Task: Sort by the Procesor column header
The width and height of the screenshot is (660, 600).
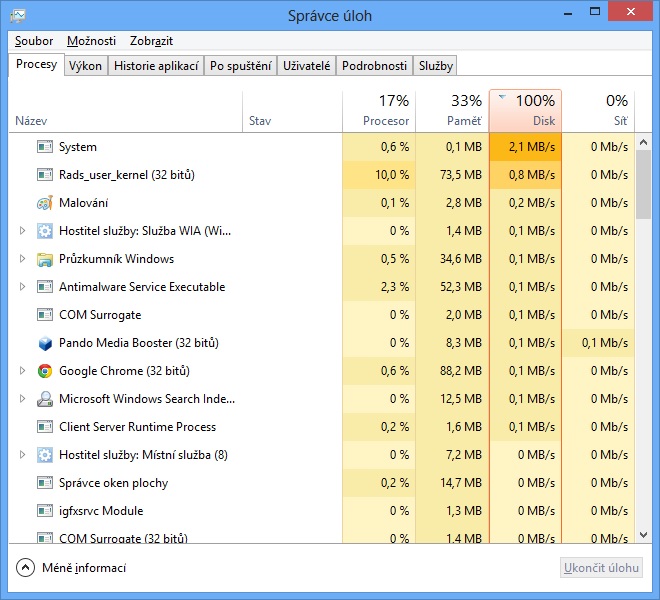Action: click(x=379, y=111)
